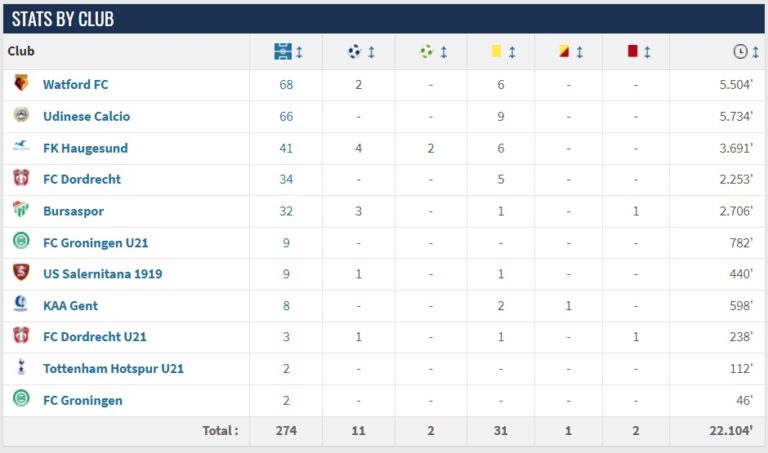Open the FK Haugesund club page
This screenshot has width=768, height=453.
point(85,148)
